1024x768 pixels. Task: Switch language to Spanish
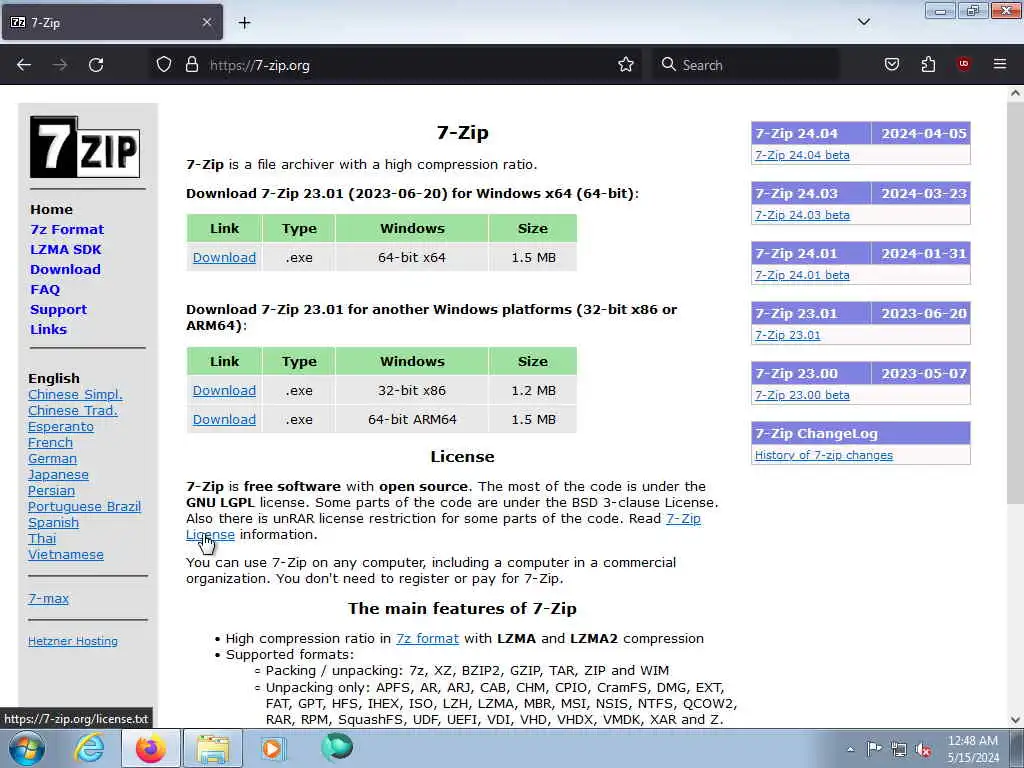(x=53, y=522)
